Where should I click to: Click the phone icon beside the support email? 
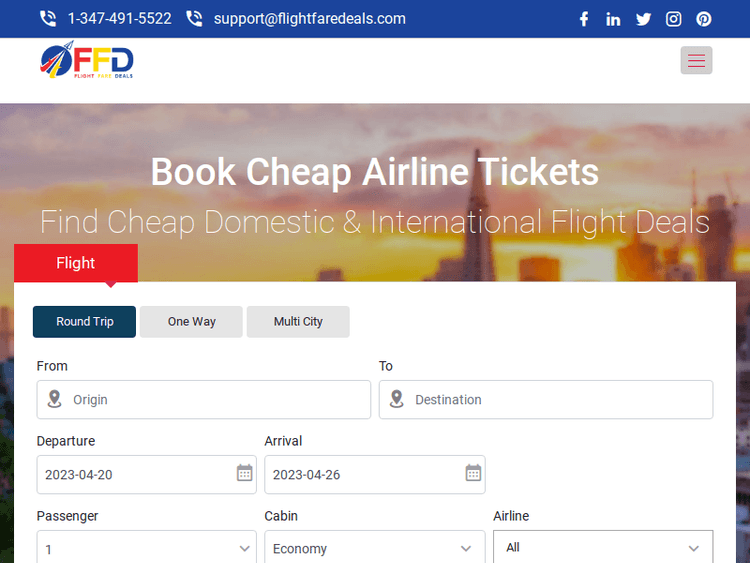(194, 19)
